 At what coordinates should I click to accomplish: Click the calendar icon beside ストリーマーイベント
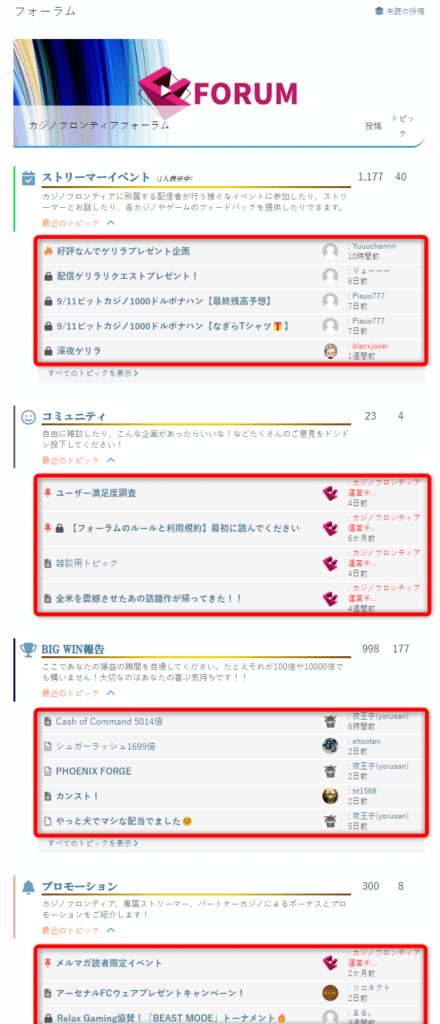[x=28, y=178]
